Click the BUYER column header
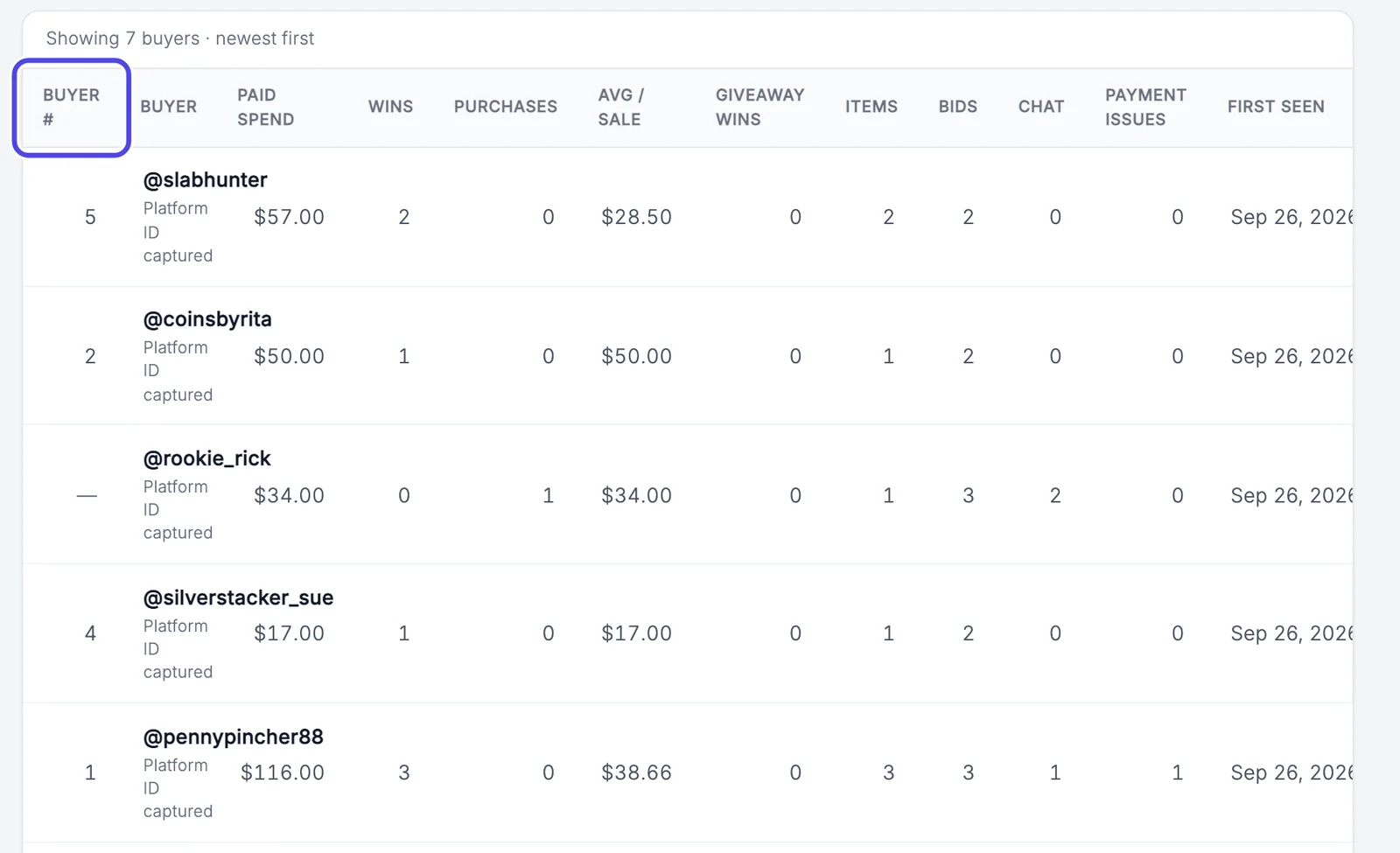This screenshot has height=853, width=1400. point(168,107)
